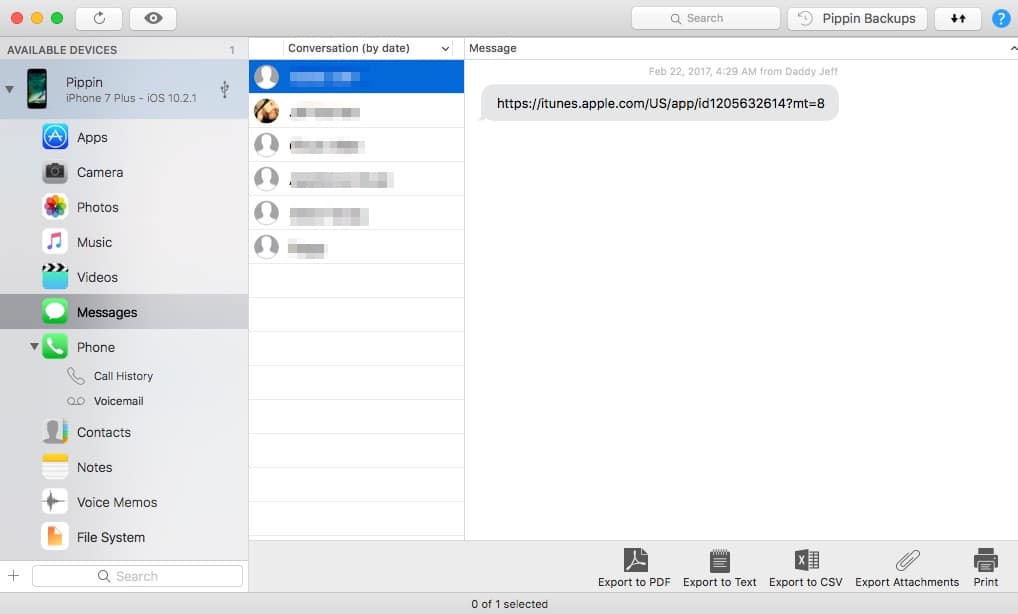1018x614 pixels.
Task: Minimize the window with the yellow button
Action: click(x=37, y=18)
